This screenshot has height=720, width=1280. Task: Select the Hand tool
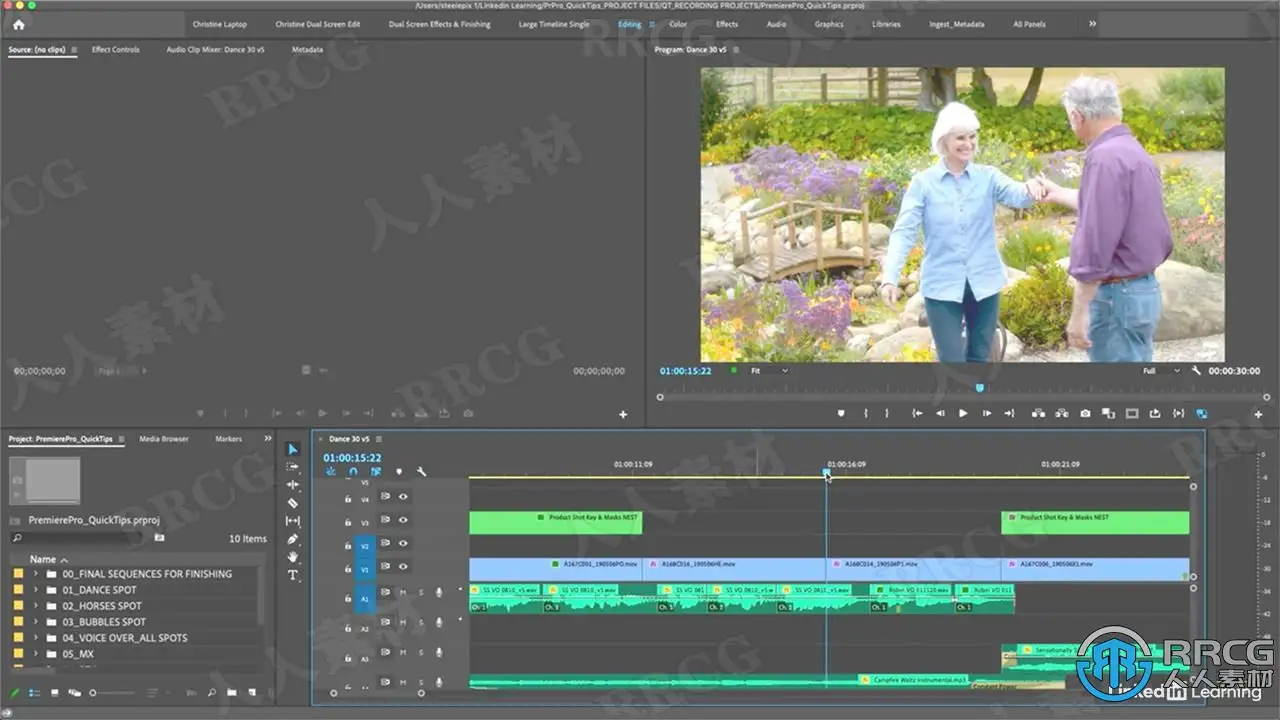coord(292,557)
